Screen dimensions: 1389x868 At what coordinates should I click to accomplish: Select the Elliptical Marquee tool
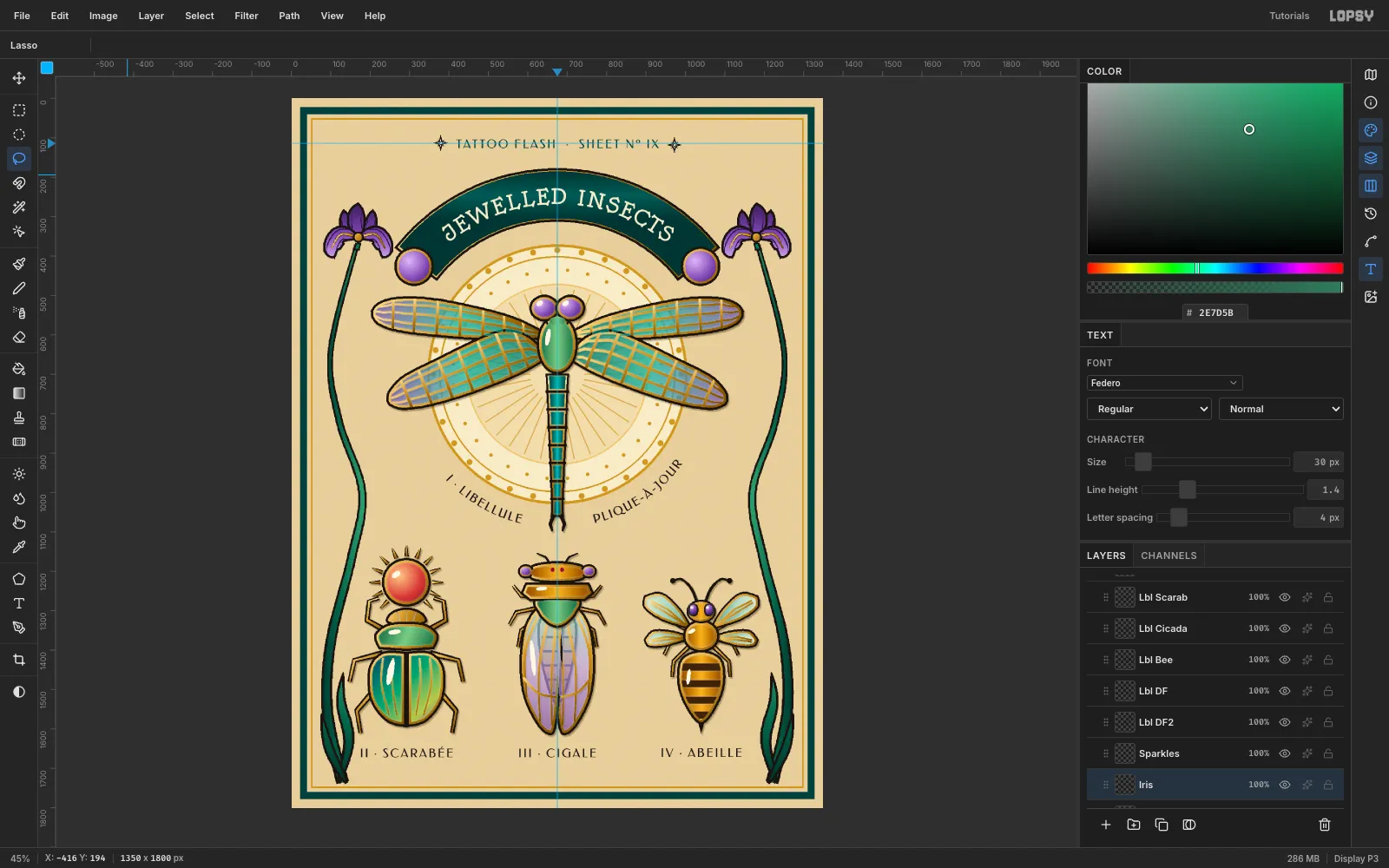coord(19,135)
